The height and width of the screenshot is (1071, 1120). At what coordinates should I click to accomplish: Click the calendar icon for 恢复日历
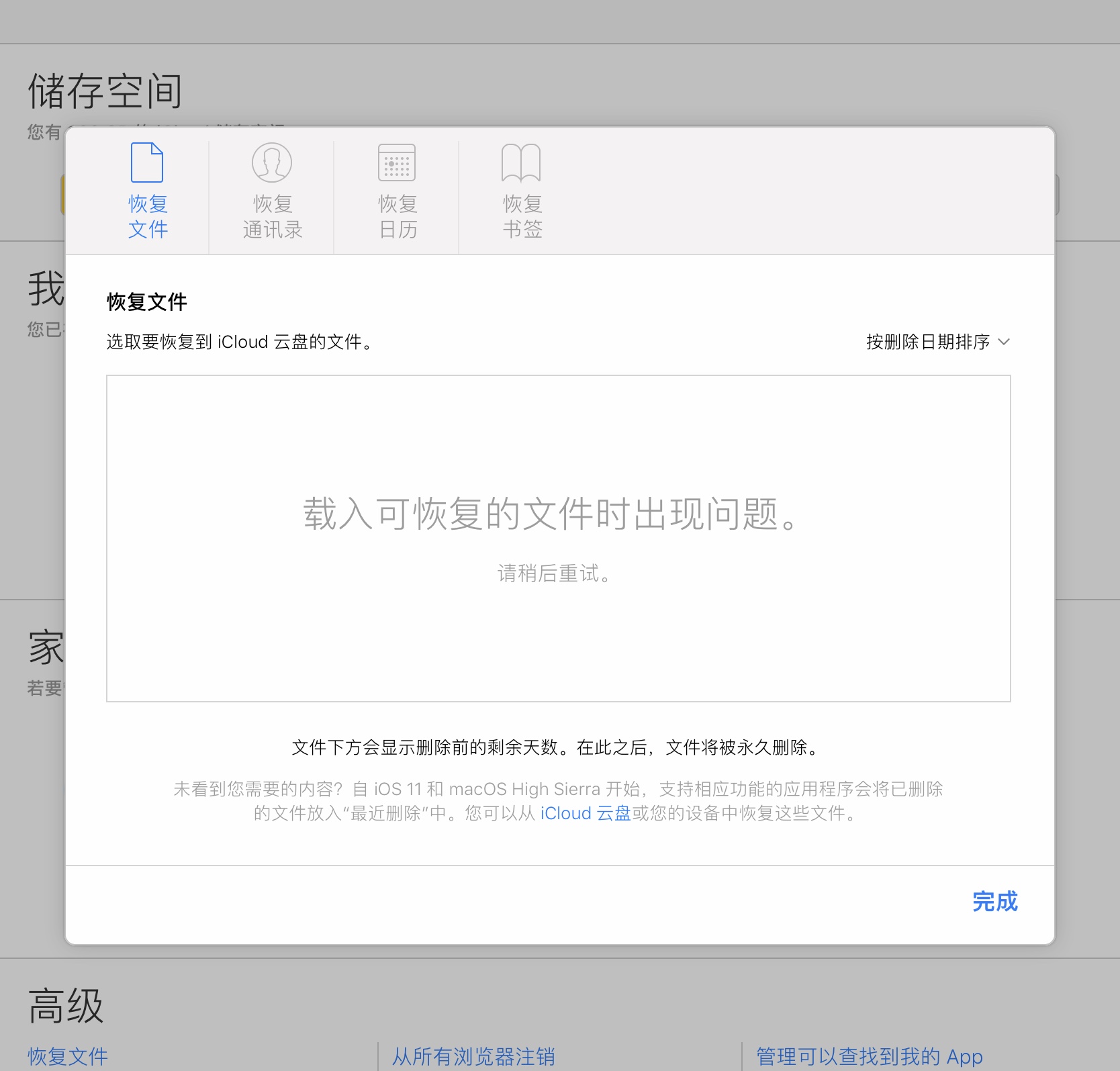coord(397,162)
